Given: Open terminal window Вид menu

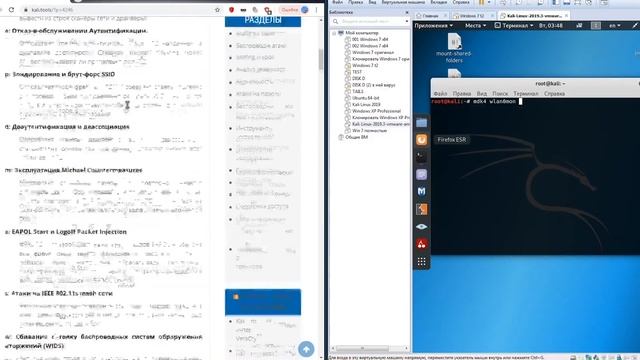Looking at the screenshot, I should [482, 93].
